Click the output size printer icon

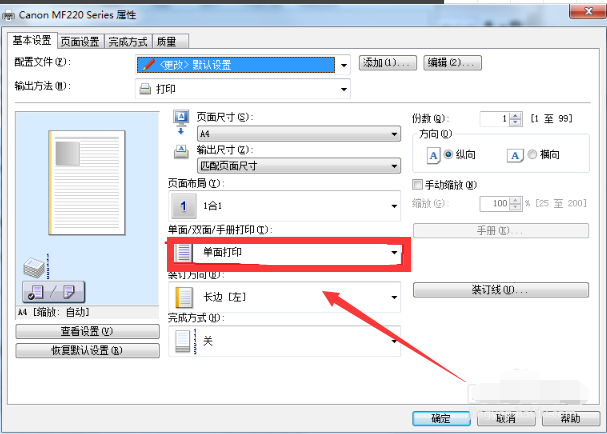point(181,152)
